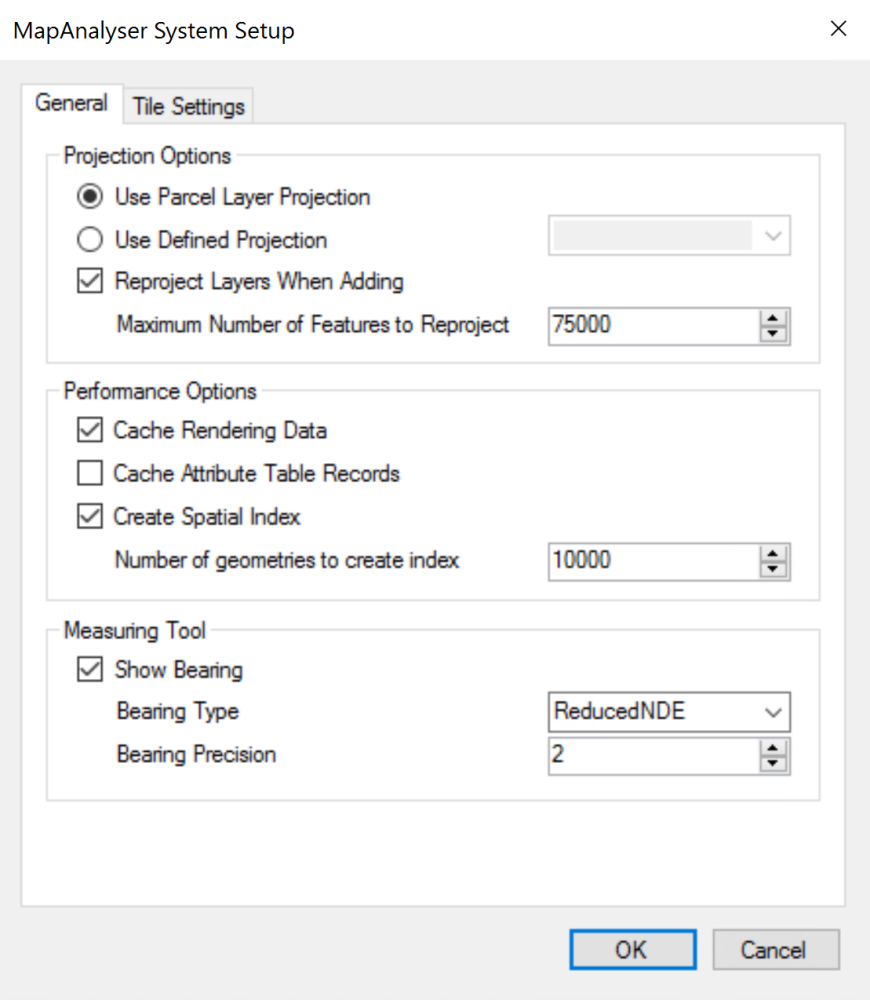870x1000 pixels.
Task: Choose Use Defined Projection option
Action: pos(89,239)
